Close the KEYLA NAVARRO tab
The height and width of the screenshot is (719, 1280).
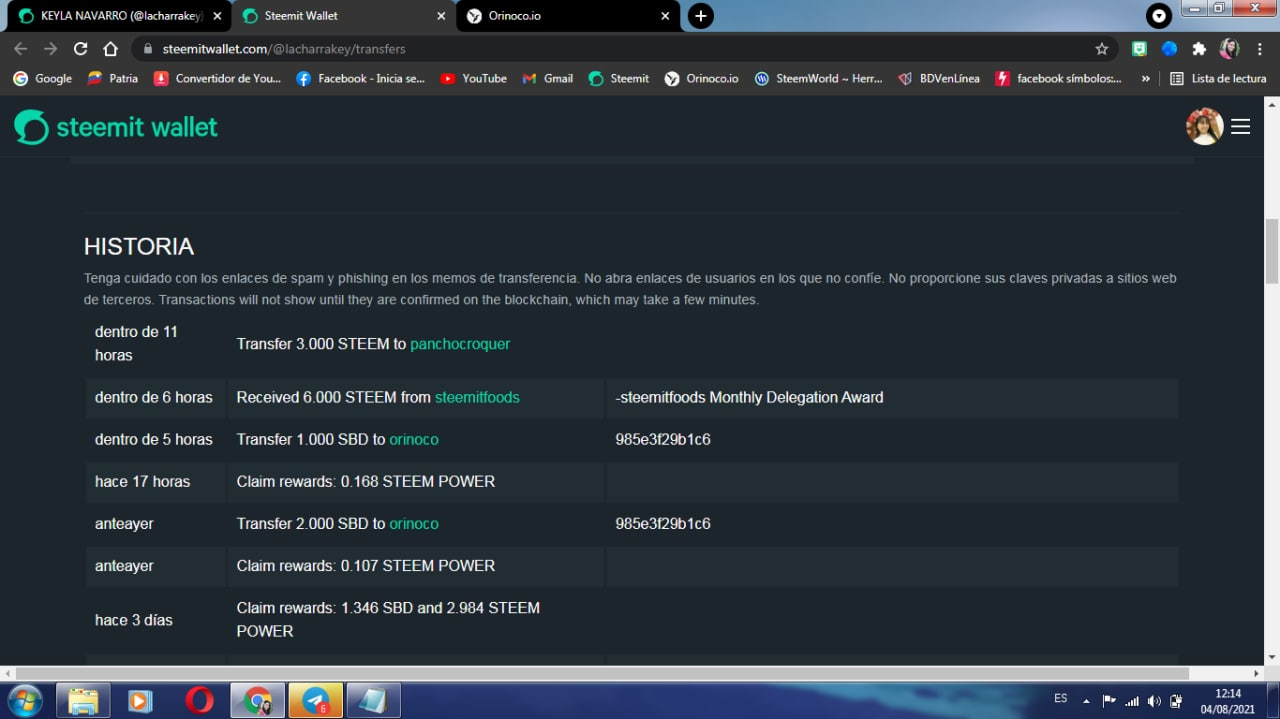[x=217, y=16]
